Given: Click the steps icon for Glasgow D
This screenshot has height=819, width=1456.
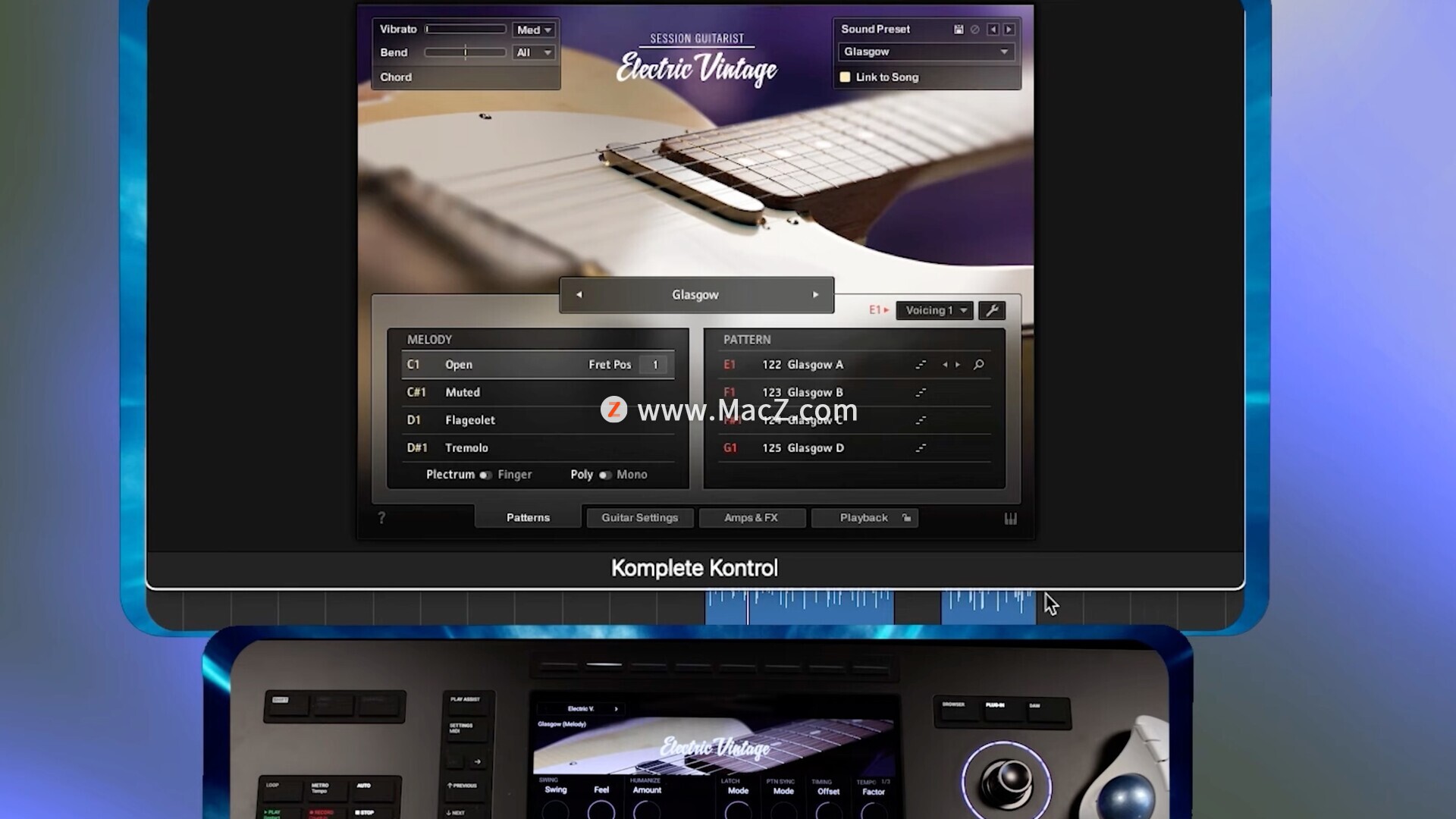Looking at the screenshot, I should pos(921,448).
